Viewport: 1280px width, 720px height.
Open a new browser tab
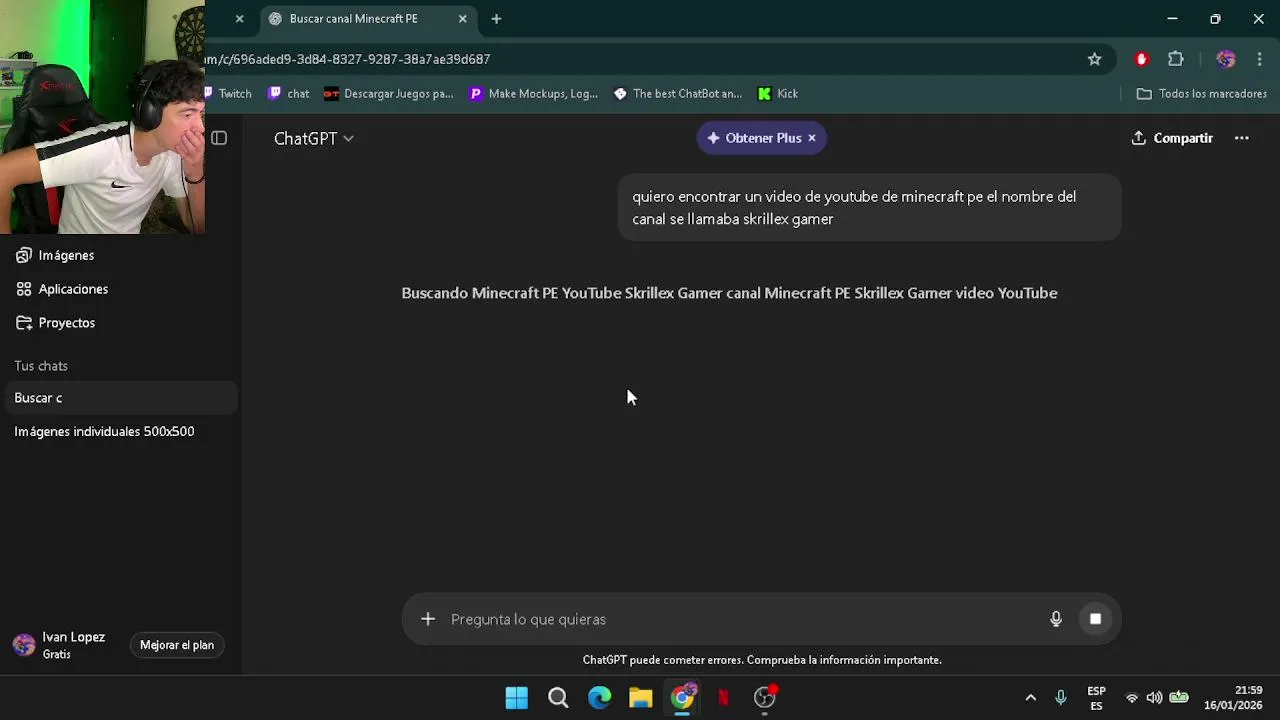click(x=496, y=19)
